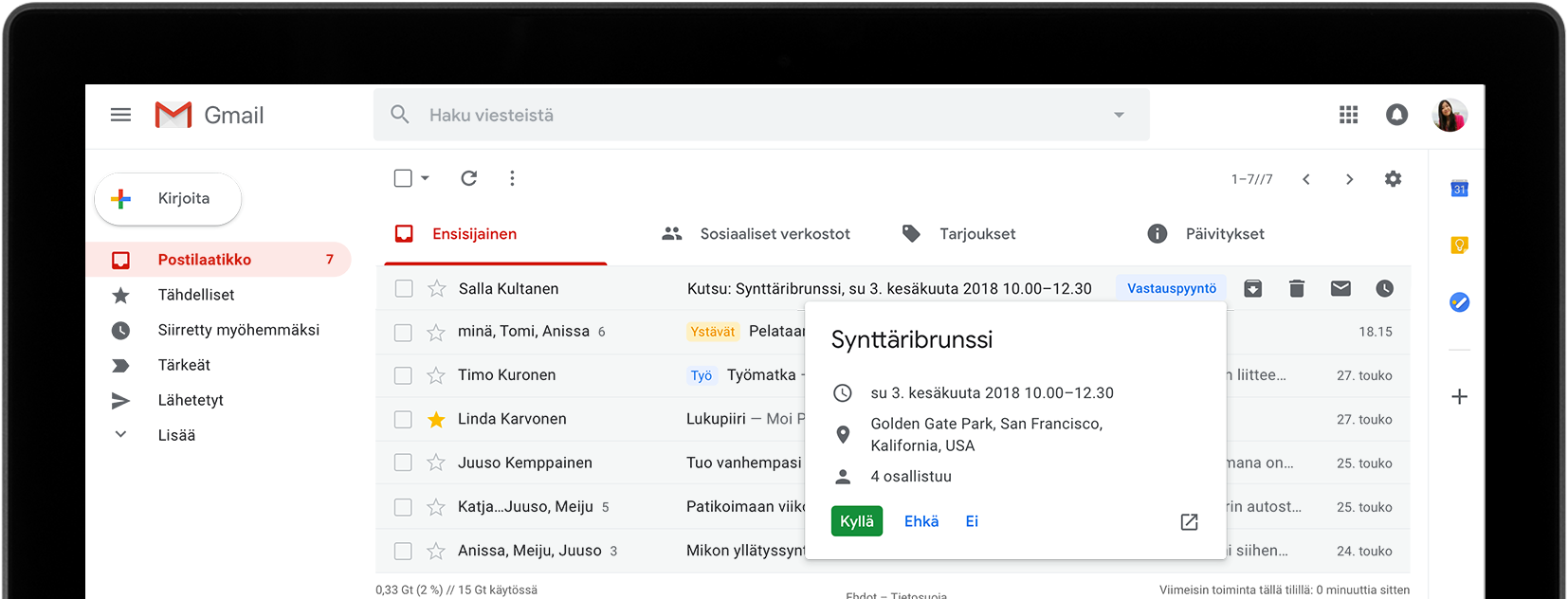Open event in Calendar from popup
The height and width of the screenshot is (599, 1568).
tap(1189, 522)
